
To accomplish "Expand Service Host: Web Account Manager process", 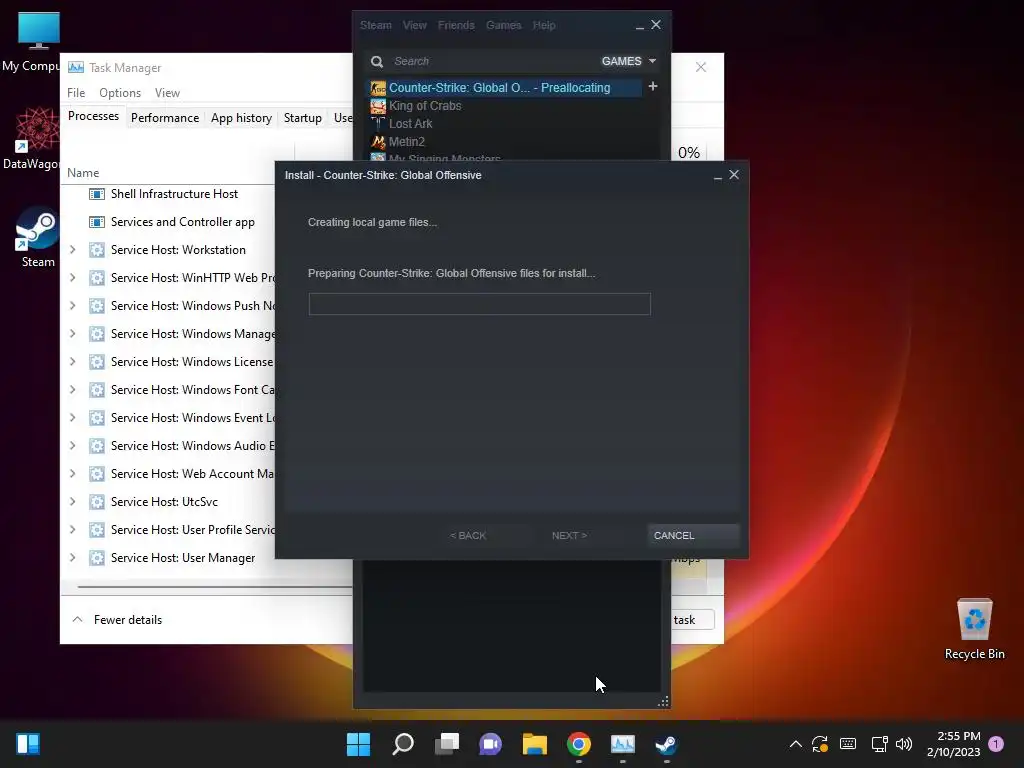I will coord(73,474).
